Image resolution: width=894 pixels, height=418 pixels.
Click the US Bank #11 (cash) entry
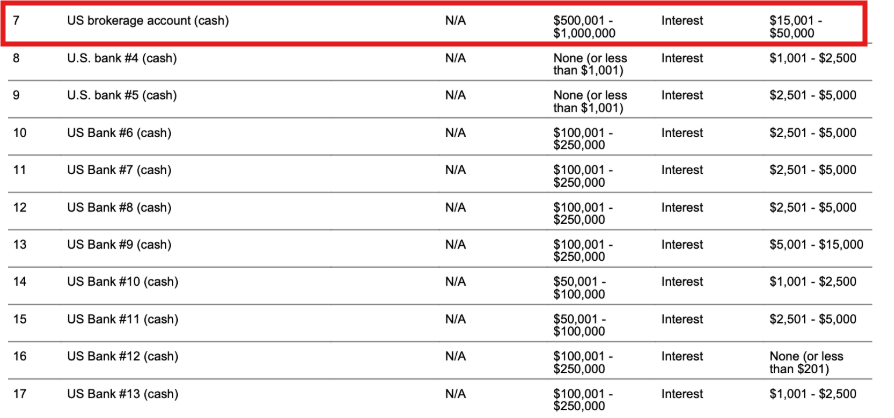(x=122, y=319)
